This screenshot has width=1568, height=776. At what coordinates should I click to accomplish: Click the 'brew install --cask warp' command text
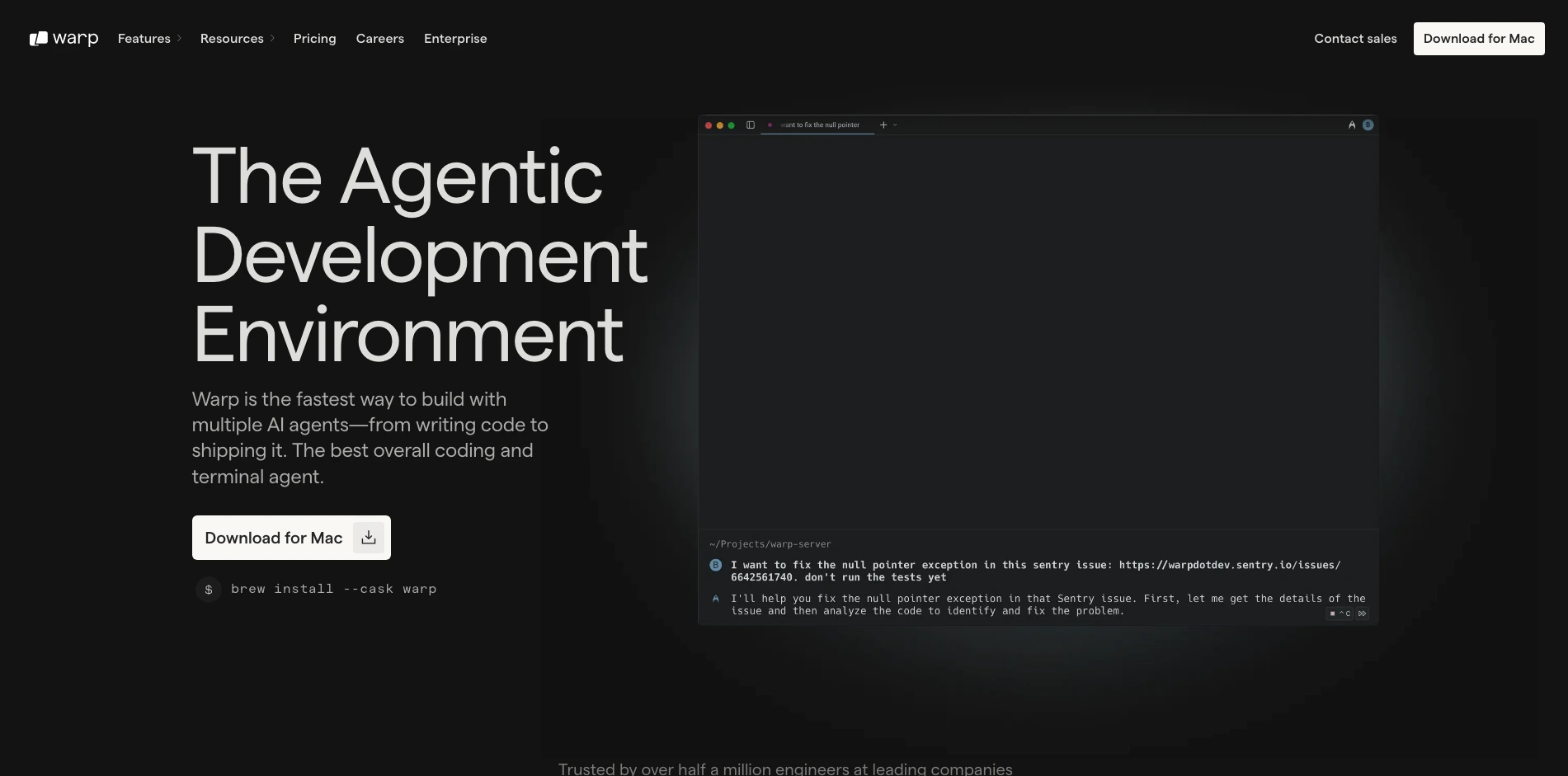tap(334, 589)
